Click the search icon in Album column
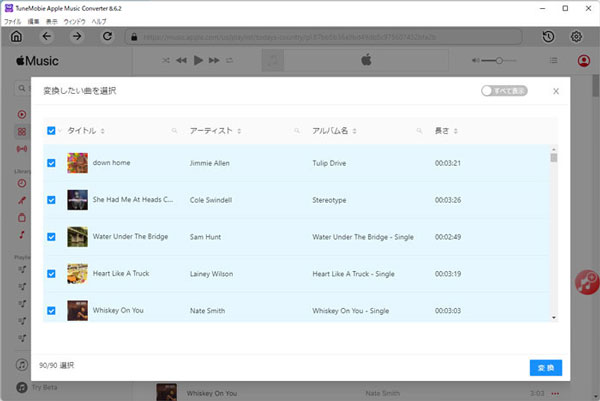Image resolution: width=600 pixels, height=401 pixels. click(x=419, y=131)
